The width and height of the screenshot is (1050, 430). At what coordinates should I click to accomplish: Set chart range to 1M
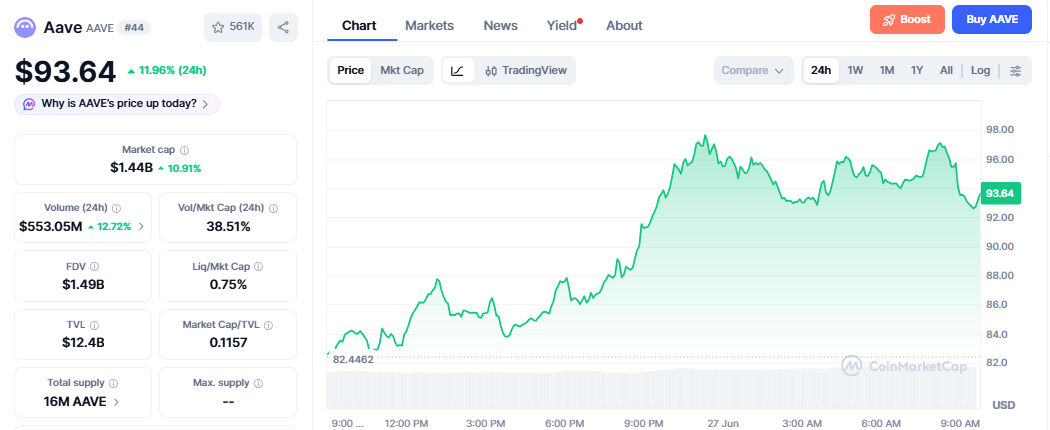tap(887, 70)
